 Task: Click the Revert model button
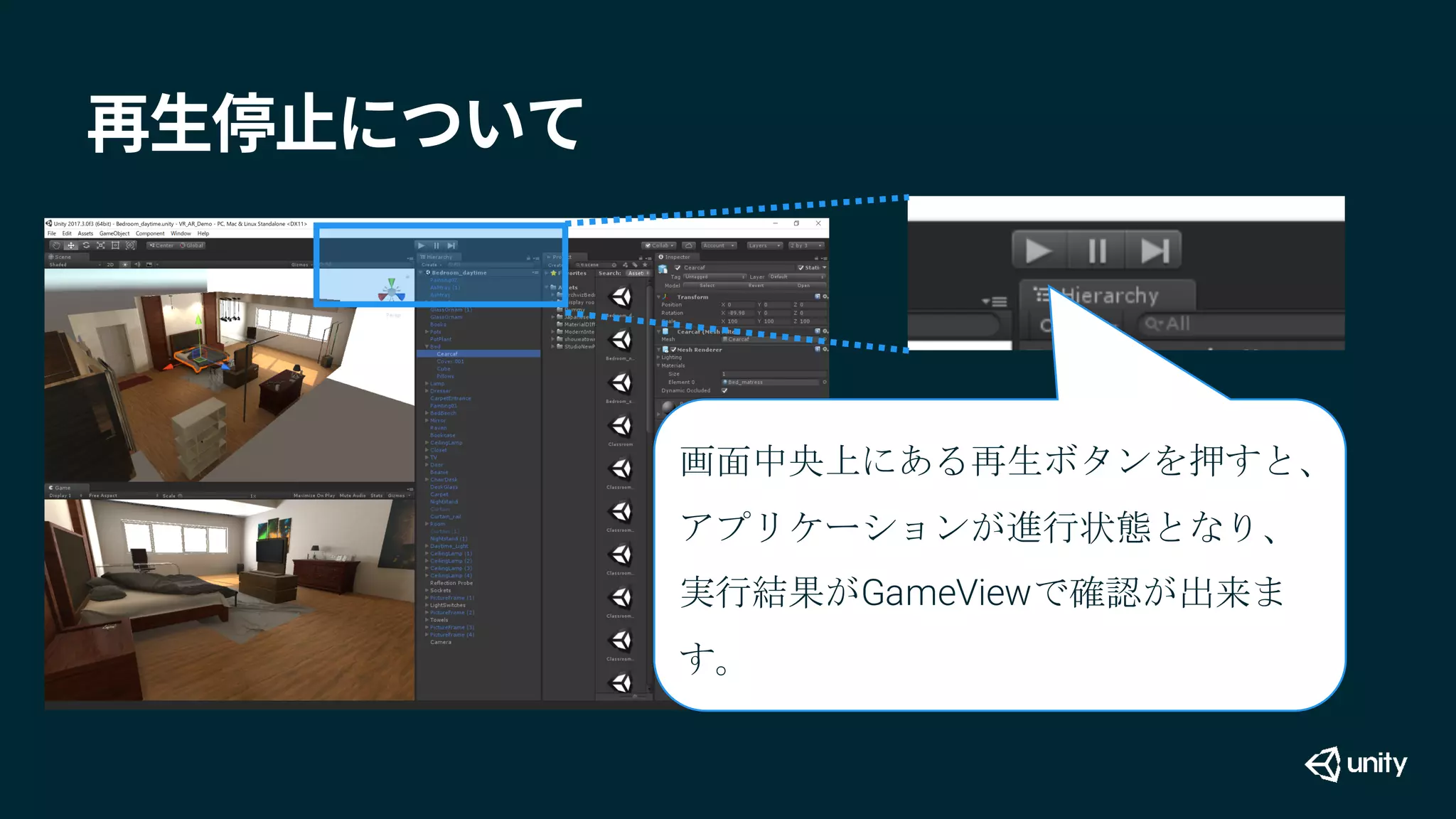(x=756, y=285)
